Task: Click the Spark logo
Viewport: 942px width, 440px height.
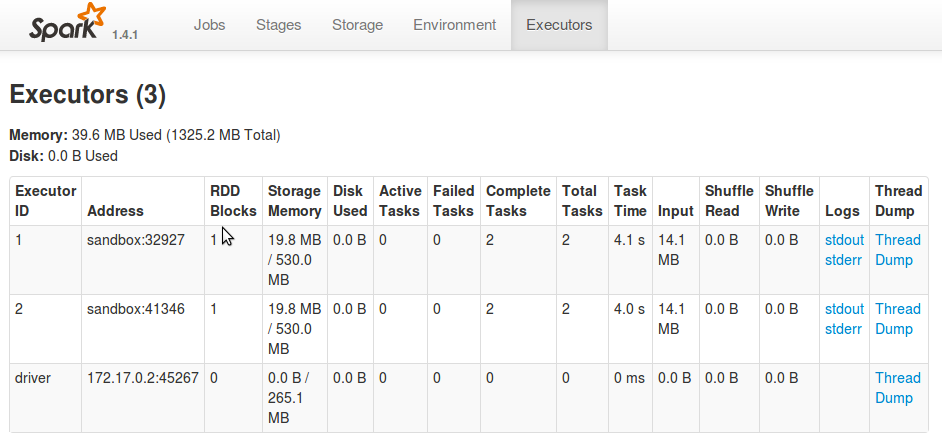Action: tap(66, 24)
